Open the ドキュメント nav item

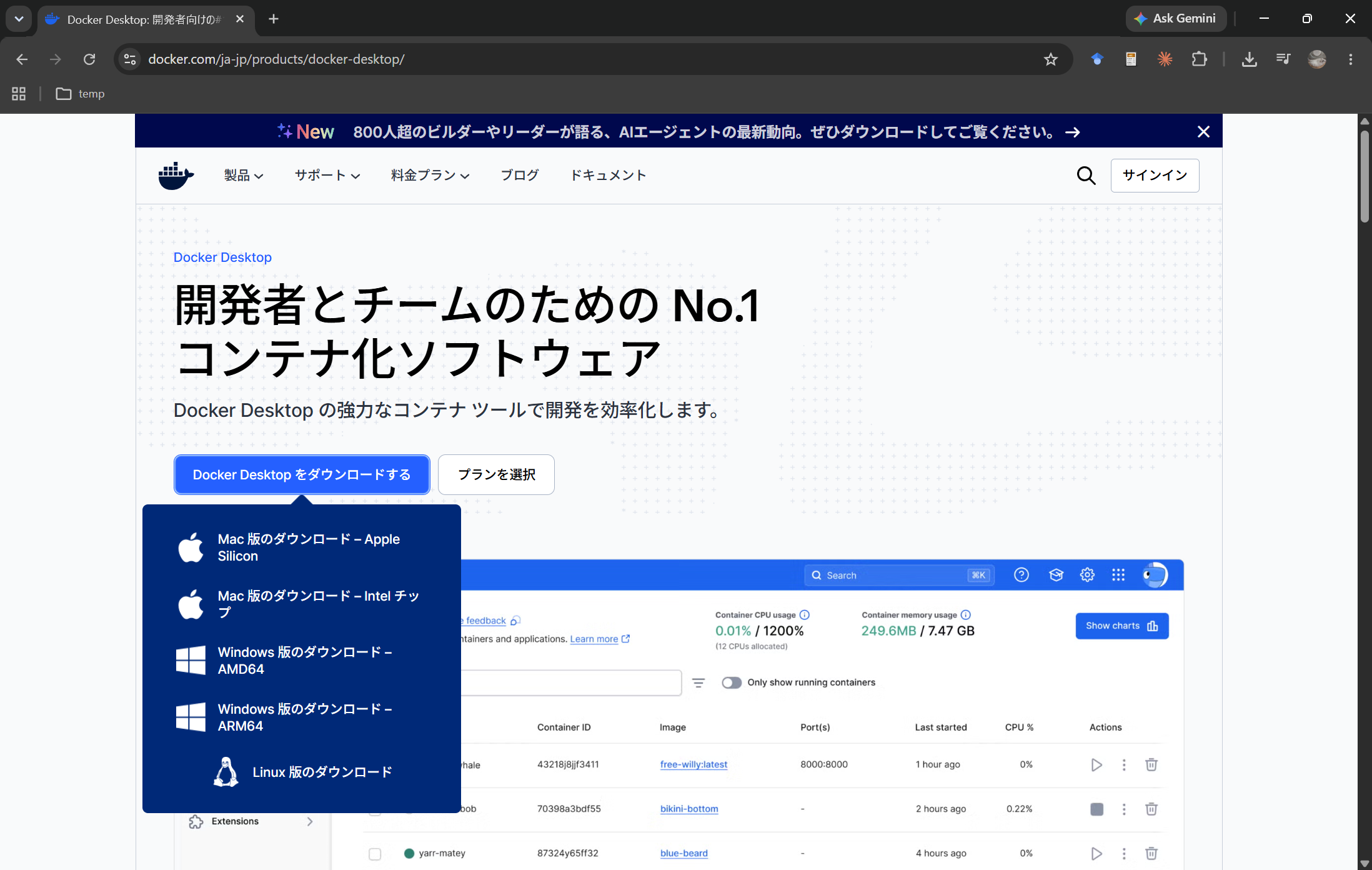point(608,176)
